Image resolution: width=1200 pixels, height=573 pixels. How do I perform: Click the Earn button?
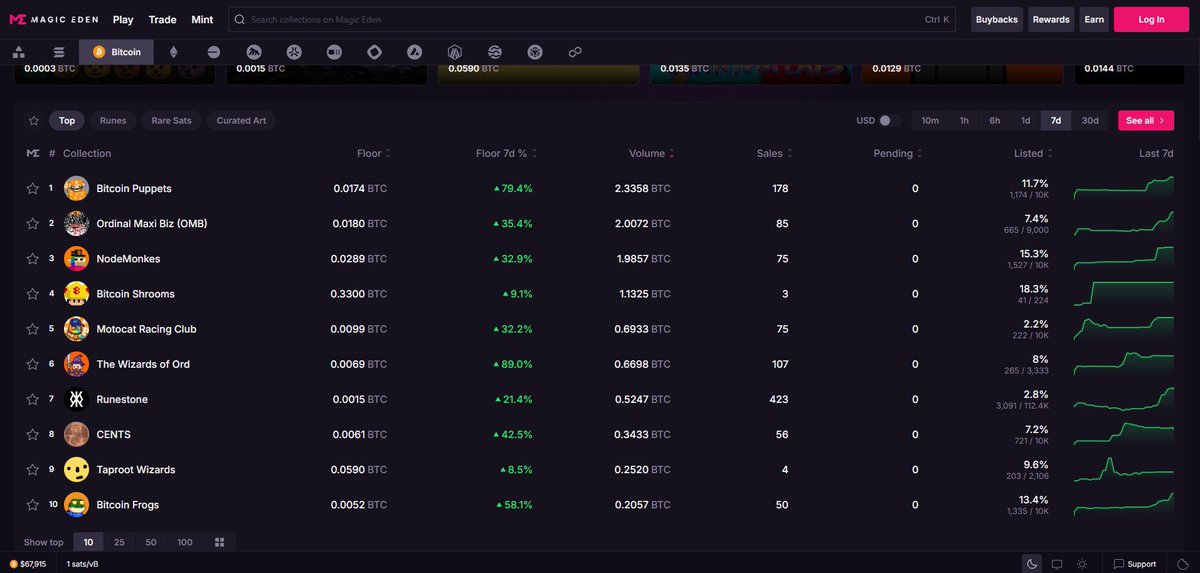point(1094,19)
